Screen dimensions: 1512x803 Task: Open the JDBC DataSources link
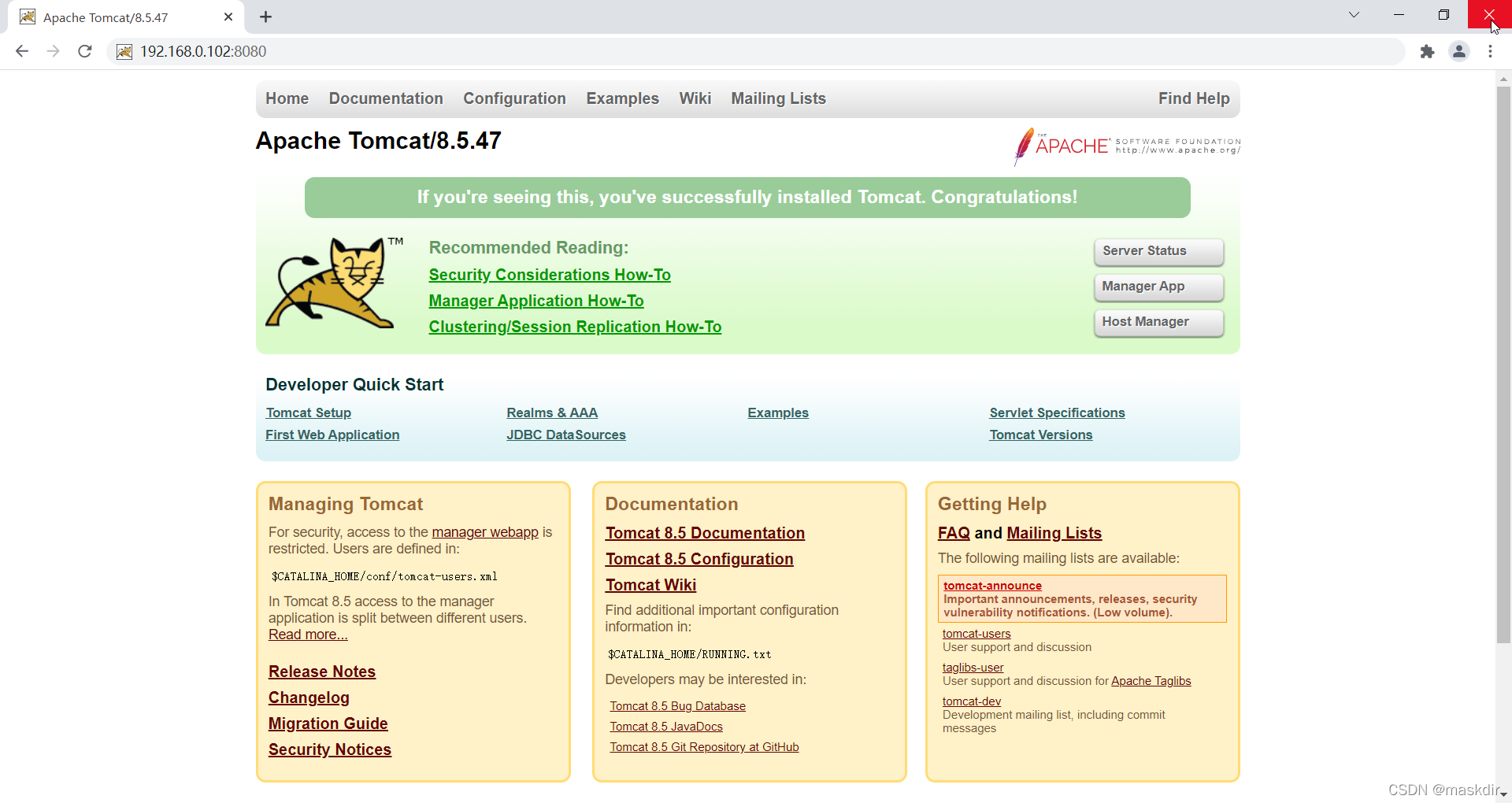coord(566,435)
